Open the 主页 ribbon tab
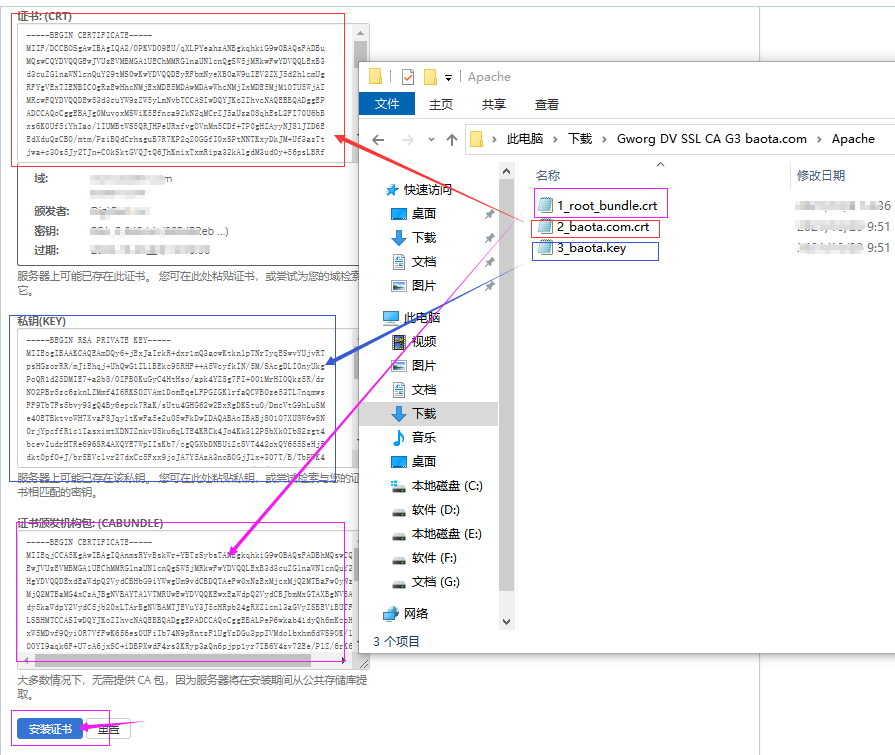 click(441, 104)
